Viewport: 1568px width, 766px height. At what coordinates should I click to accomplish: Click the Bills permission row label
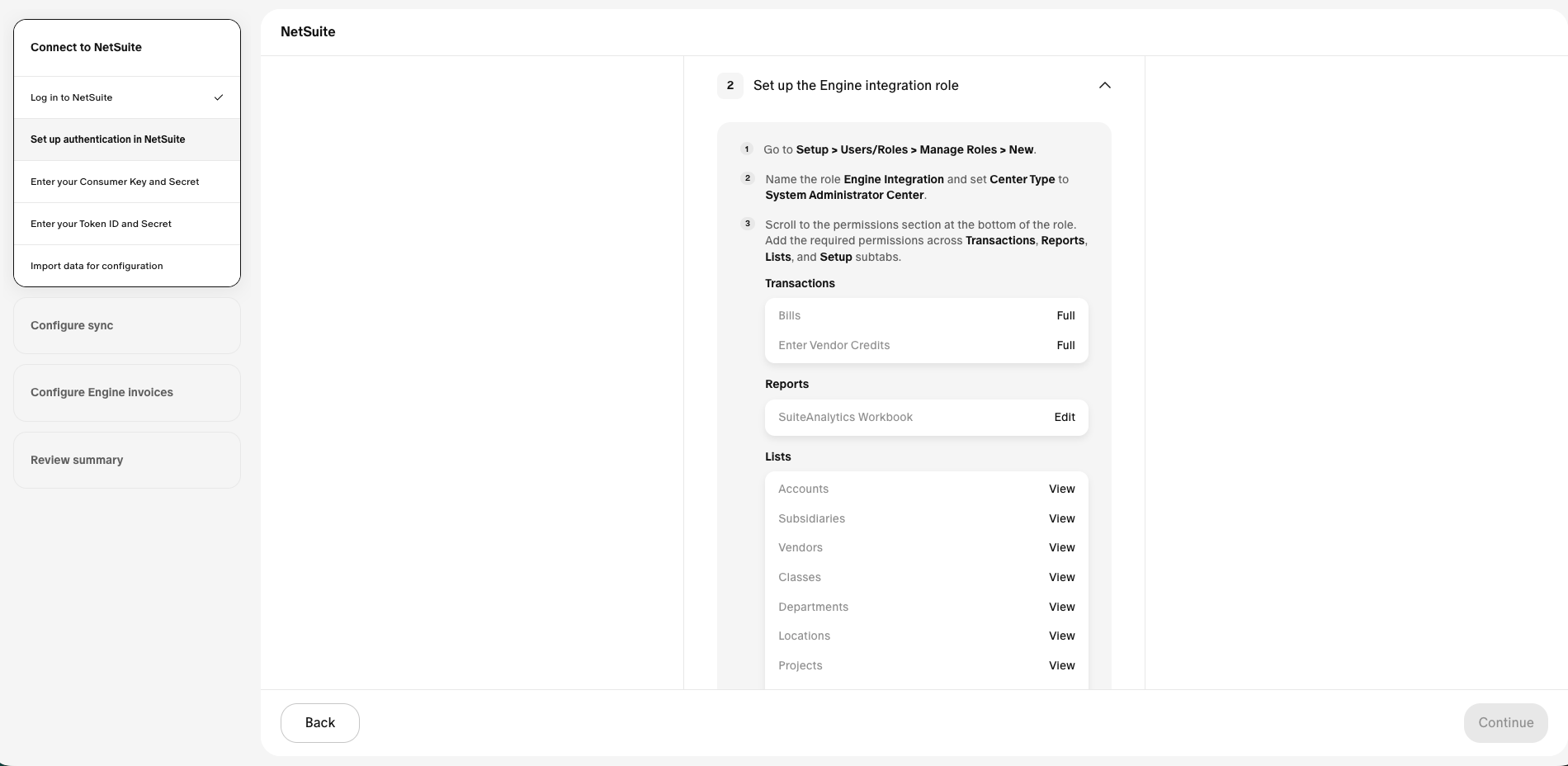coord(789,316)
